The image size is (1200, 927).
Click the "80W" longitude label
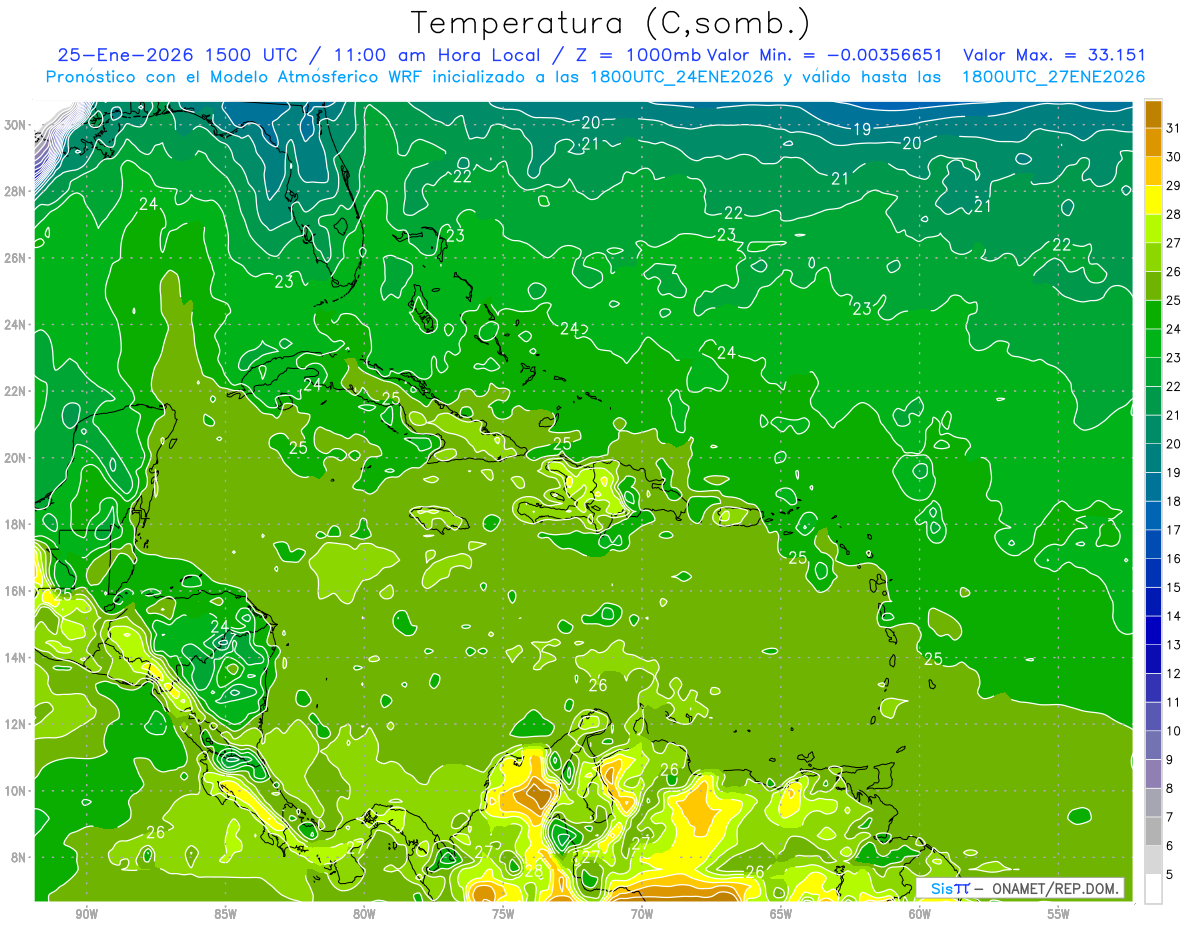point(364,915)
